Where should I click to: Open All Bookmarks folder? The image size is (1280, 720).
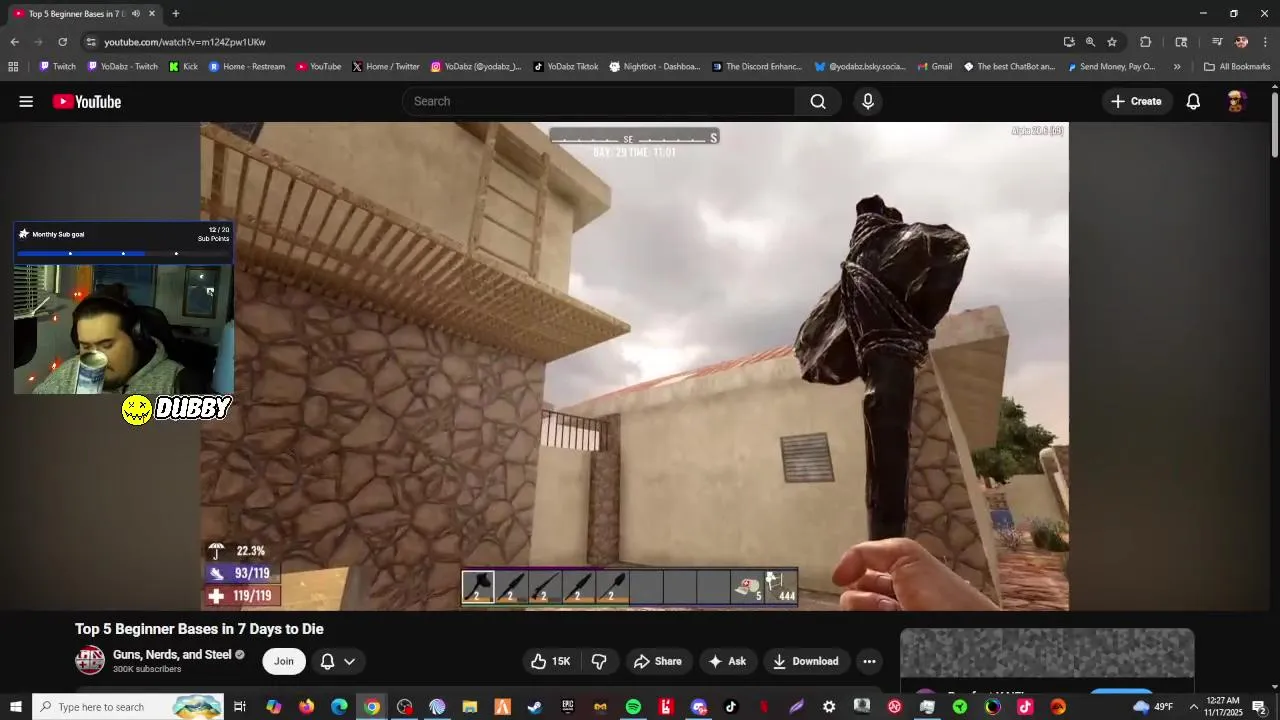tap(1237, 67)
